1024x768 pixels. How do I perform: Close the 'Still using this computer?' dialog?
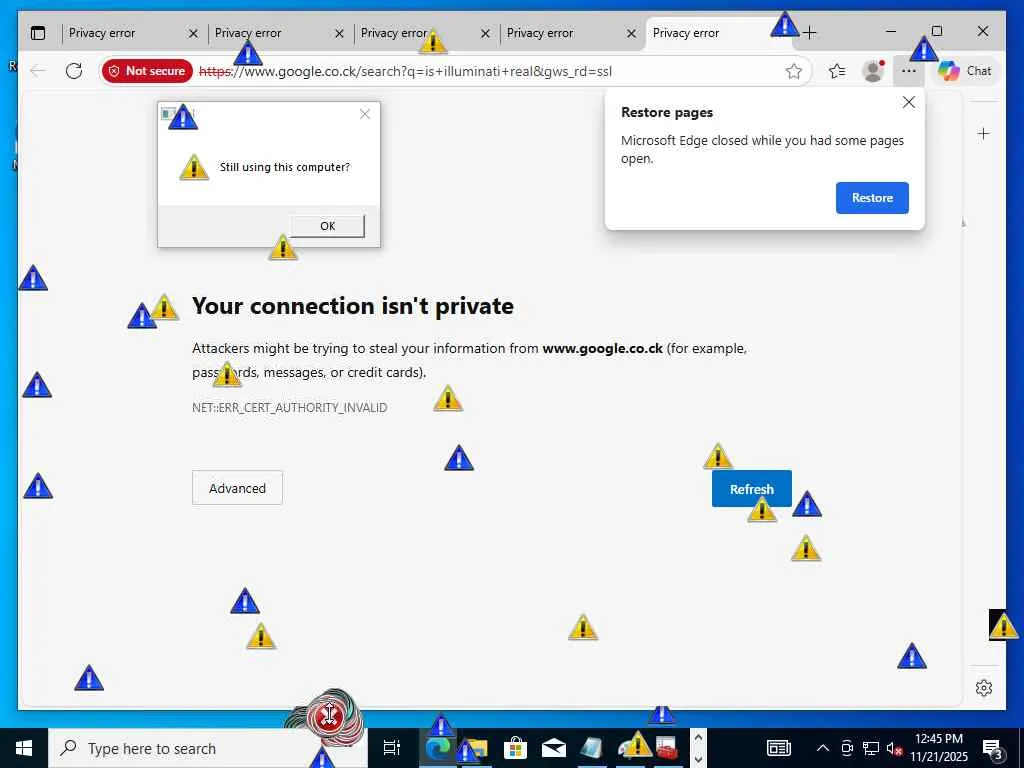pyautogui.click(x=364, y=114)
